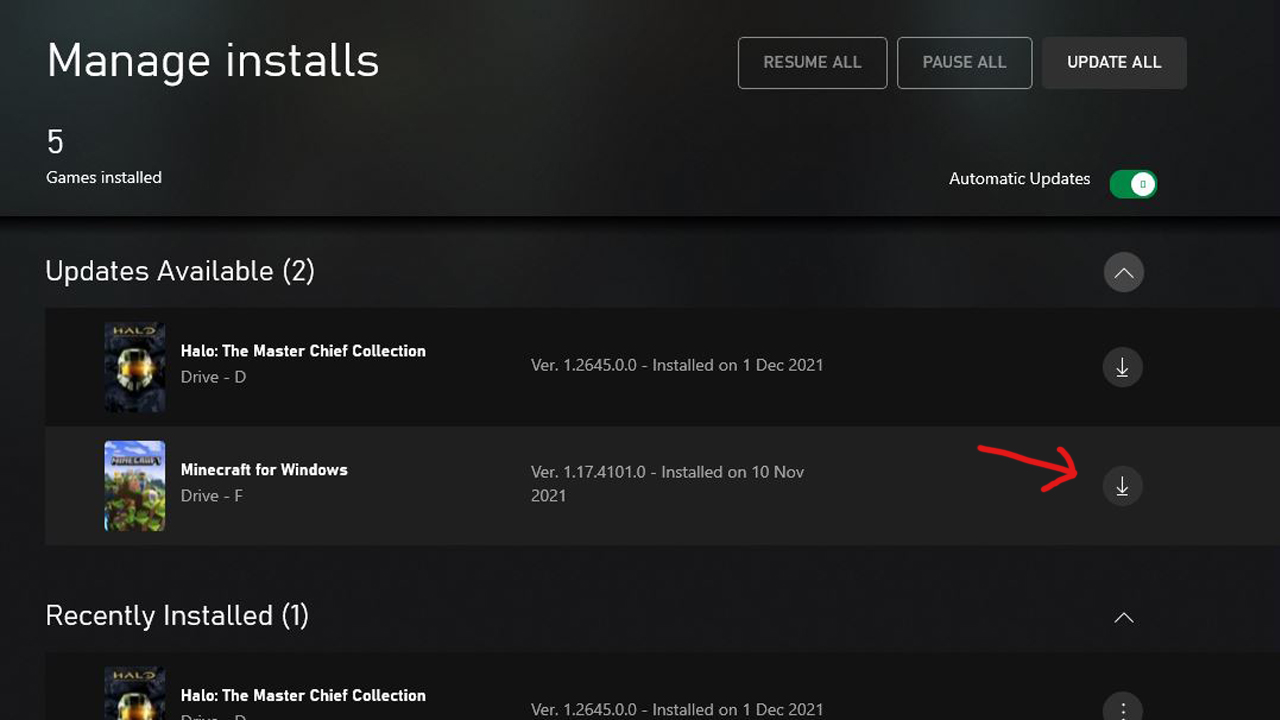Click the Updates Available (2) heading
The height and width of the screenshot is (720, 1280).
pyautogui.click(x=180, y=271)
